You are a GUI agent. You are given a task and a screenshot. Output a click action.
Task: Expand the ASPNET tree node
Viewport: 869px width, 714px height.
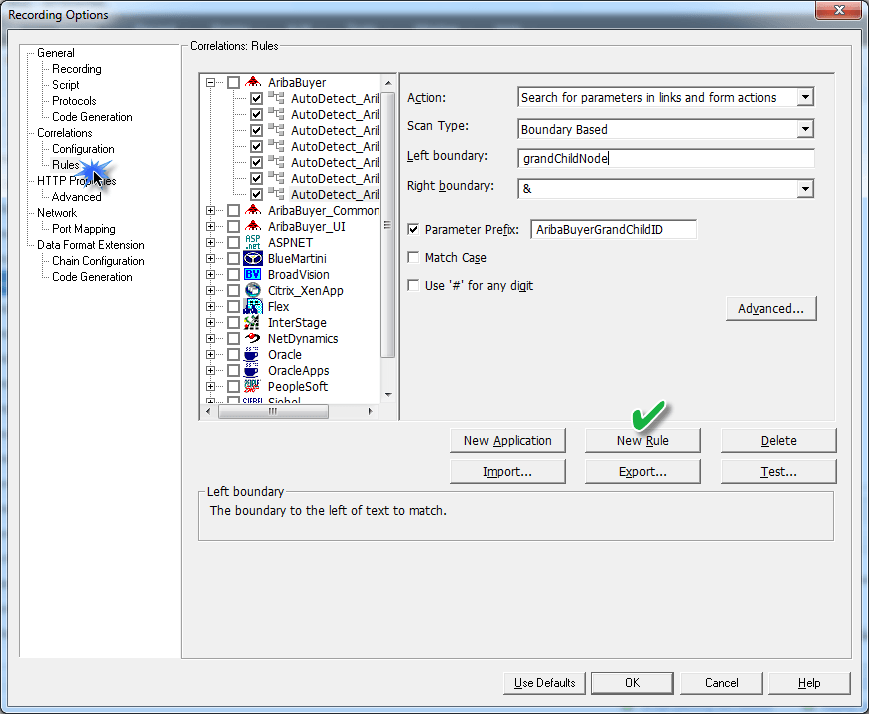click(211, 243)
